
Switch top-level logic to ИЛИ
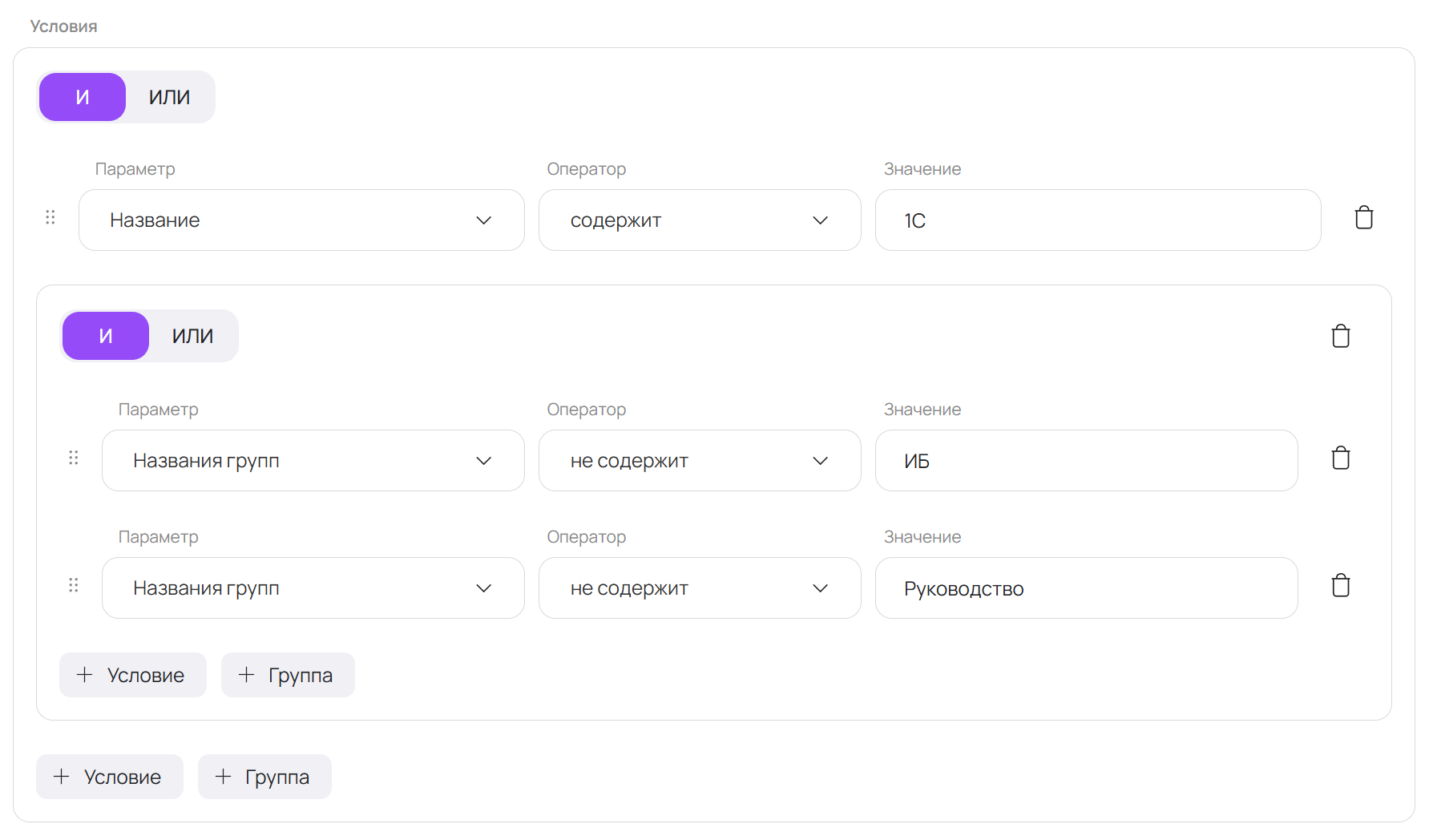tap(169, 97)
